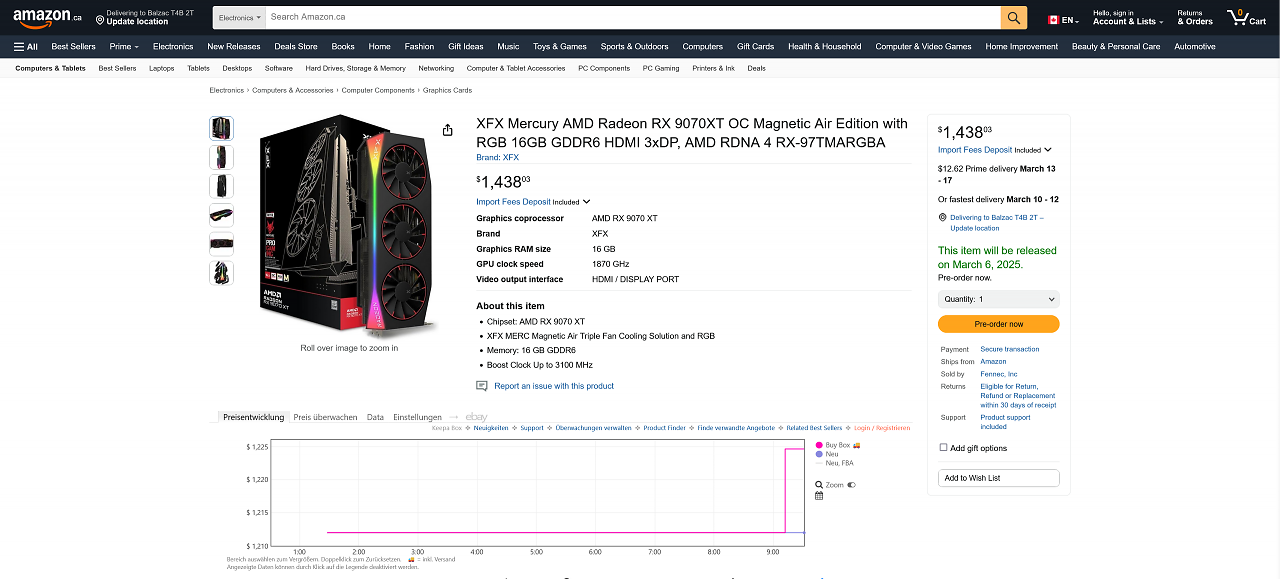Viewport: 1280px width, 579px height.
Task: Open Keepa Related Best Sellers link
Action: [x=814, y=428]
